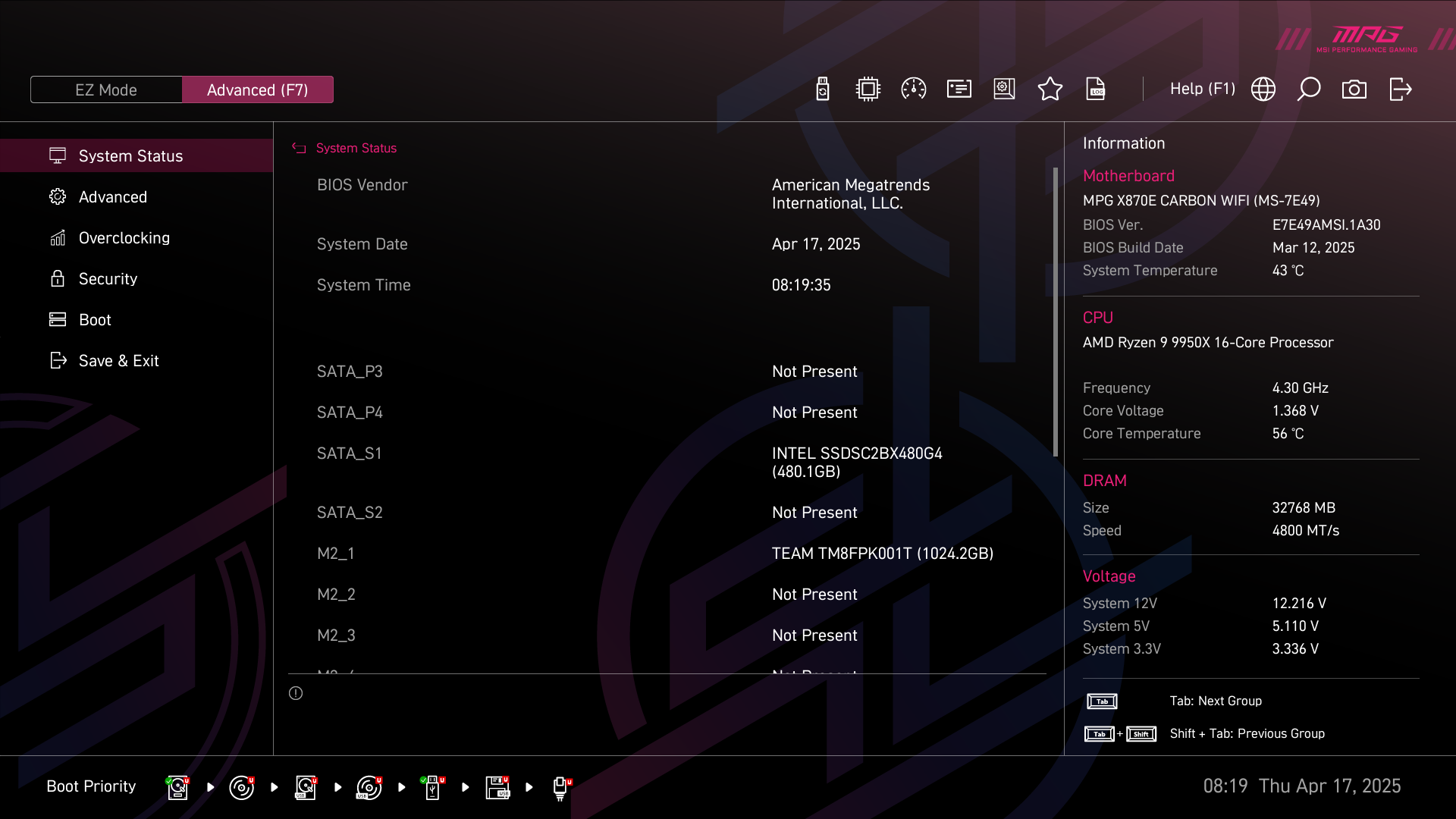
Task: Open the speedometer performance icon
Action: [913, 89]
